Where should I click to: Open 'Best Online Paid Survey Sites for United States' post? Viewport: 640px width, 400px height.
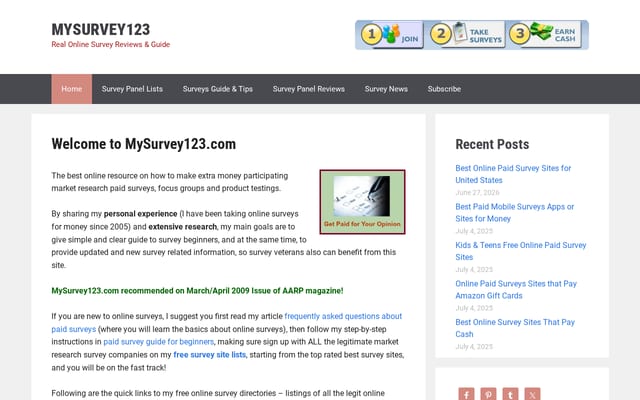513,174
